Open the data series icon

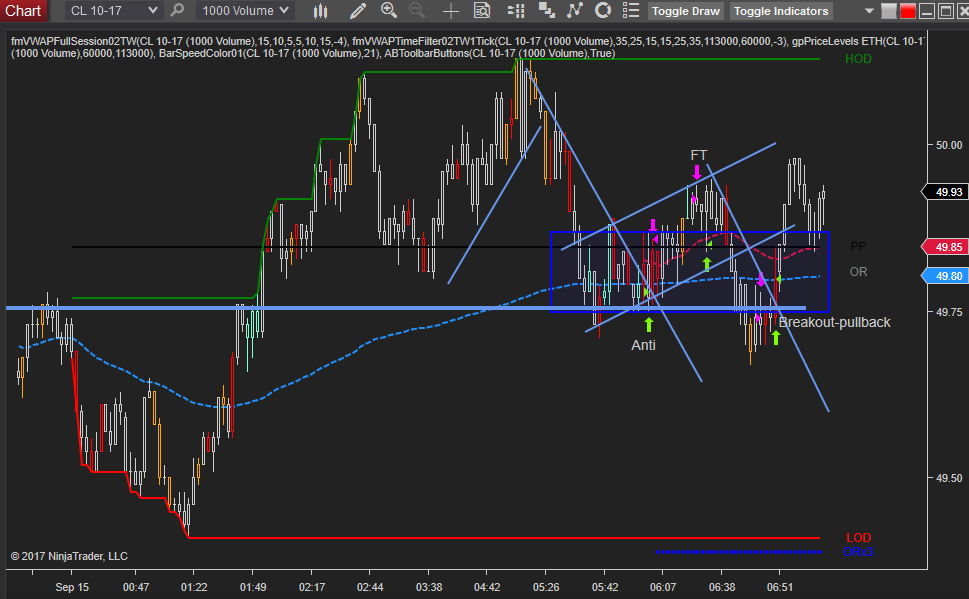[546, 11]
